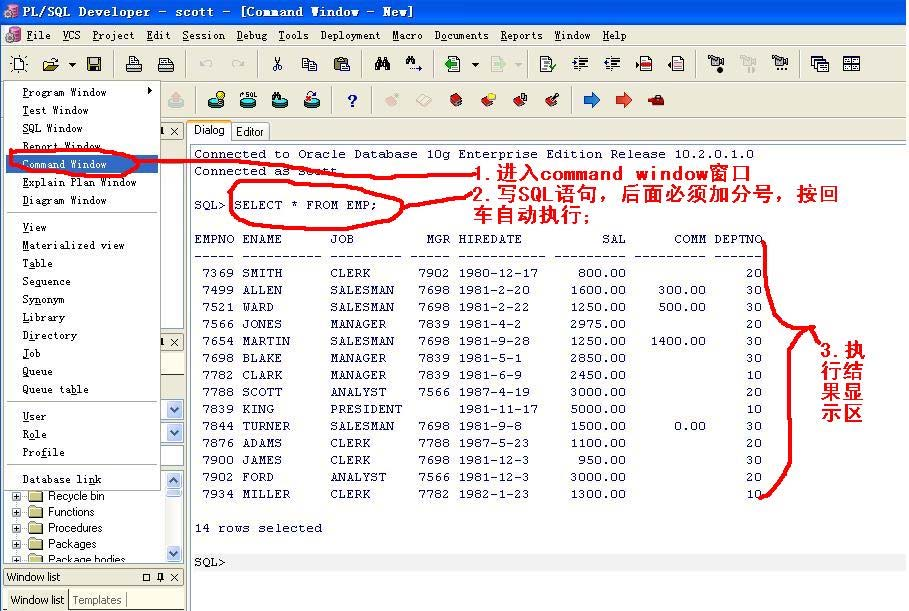
Task: Choose Explain Plan Window entry
Action: (x=82, y=182)
